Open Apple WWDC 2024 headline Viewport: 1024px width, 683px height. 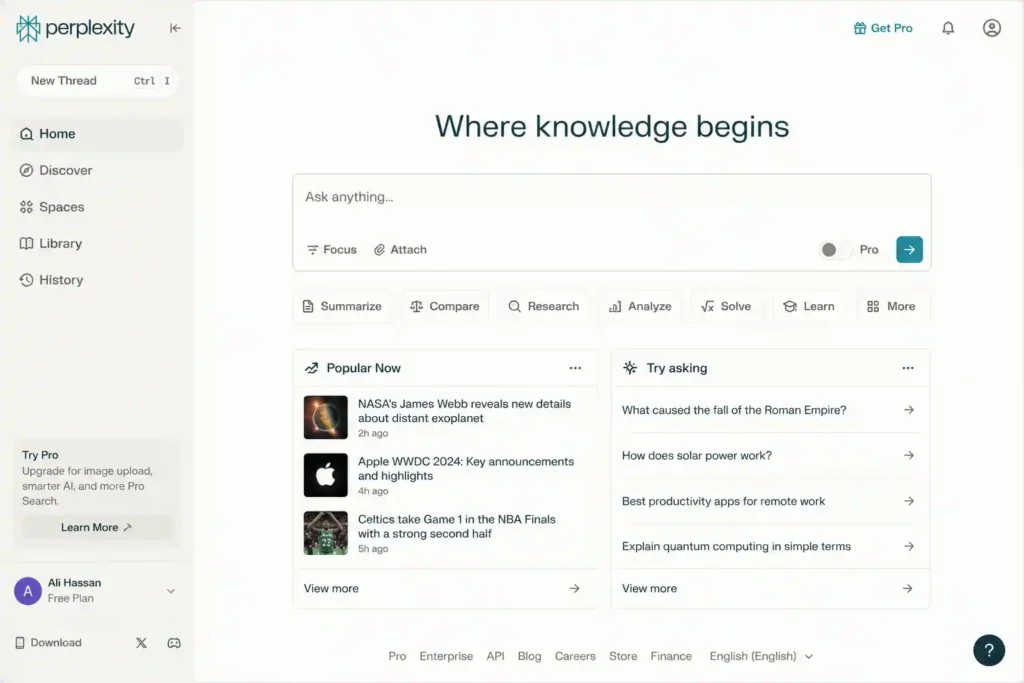466,469
